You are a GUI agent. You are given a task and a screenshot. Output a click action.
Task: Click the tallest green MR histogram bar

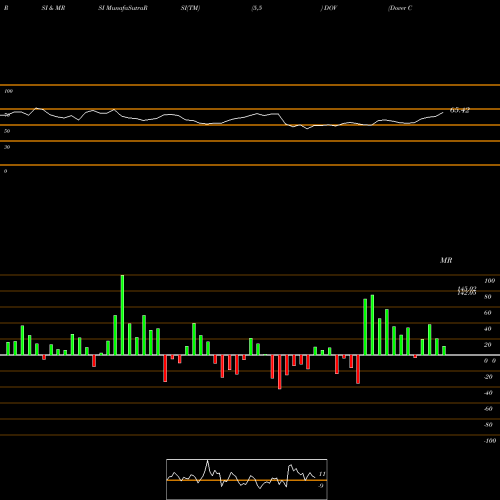122,315
